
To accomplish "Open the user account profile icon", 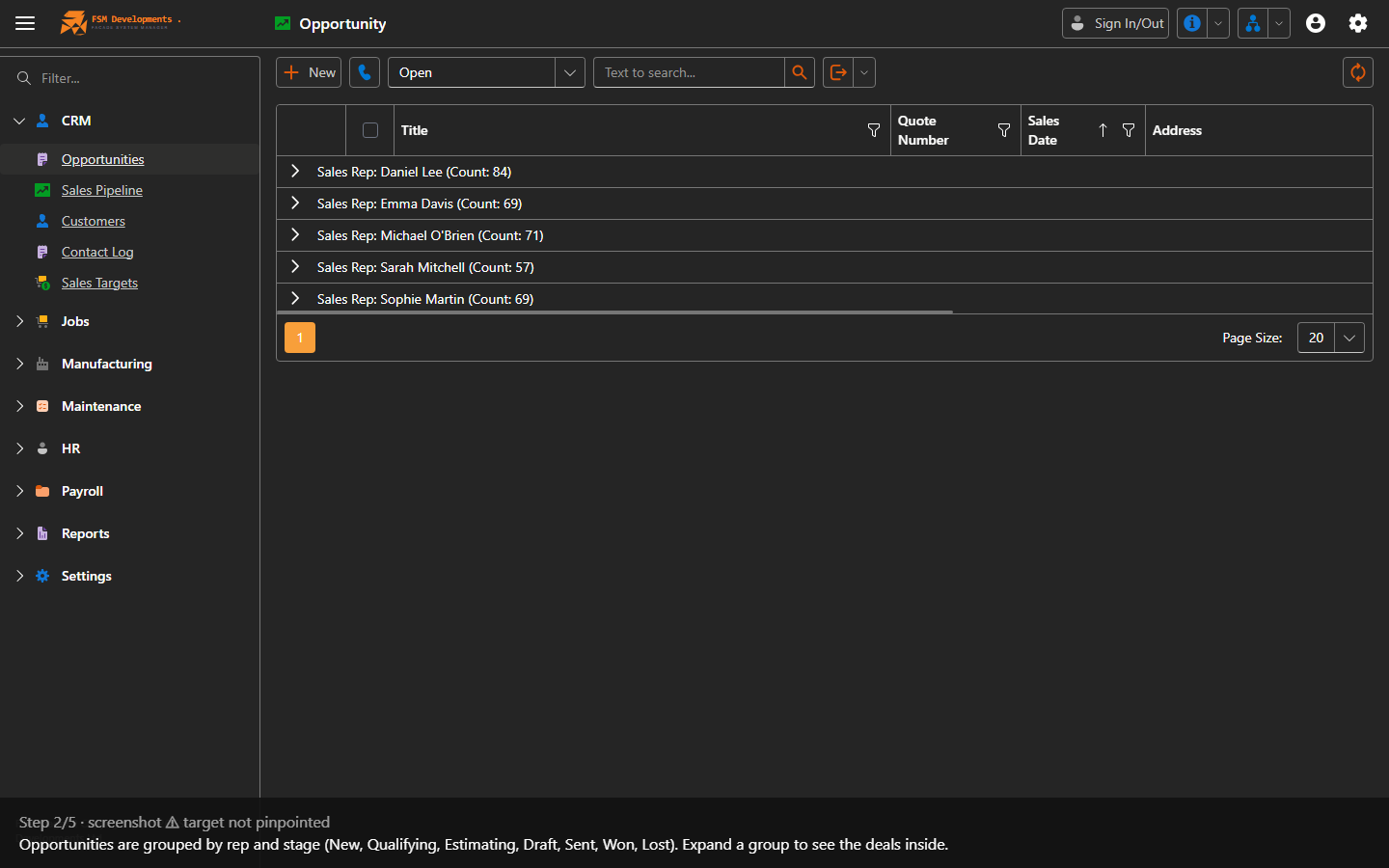I will pos(1316,23).
